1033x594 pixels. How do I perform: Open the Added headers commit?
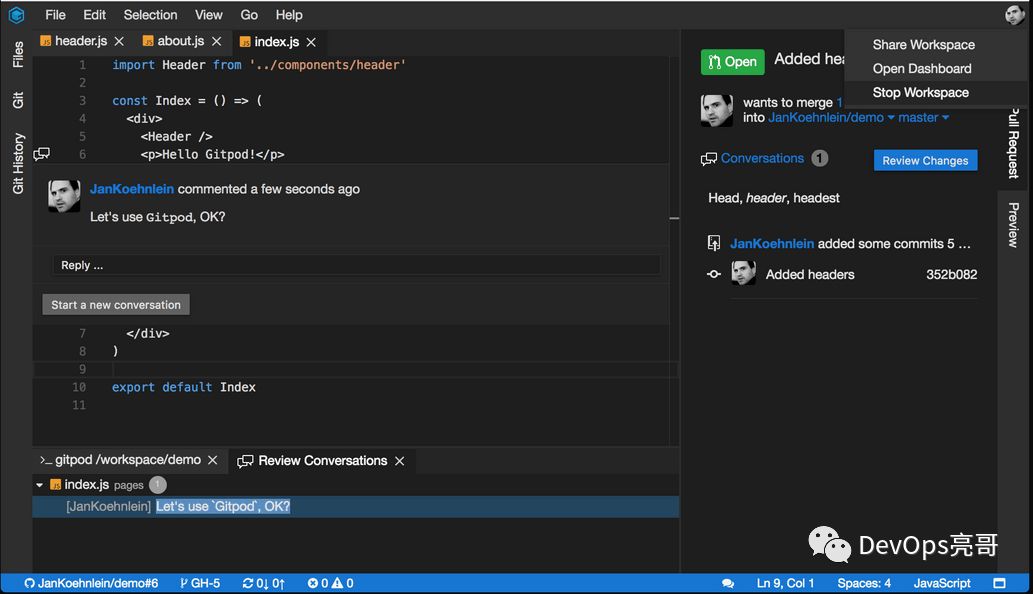coord(810,275)
